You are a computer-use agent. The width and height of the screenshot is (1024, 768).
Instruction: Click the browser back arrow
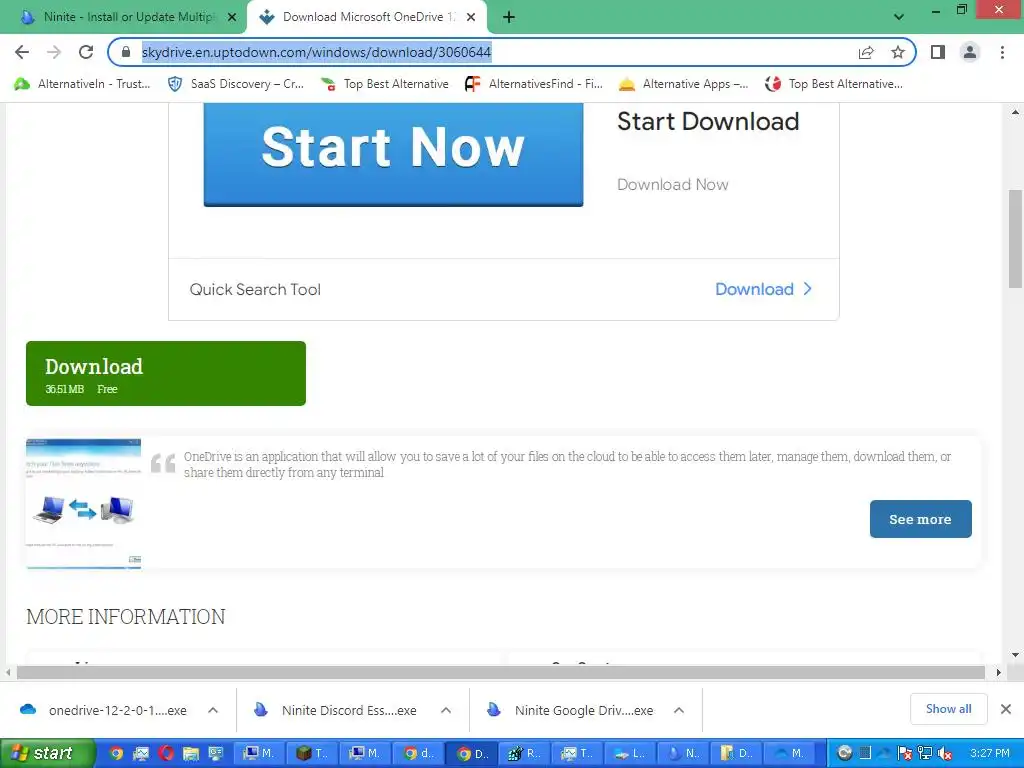22,52
